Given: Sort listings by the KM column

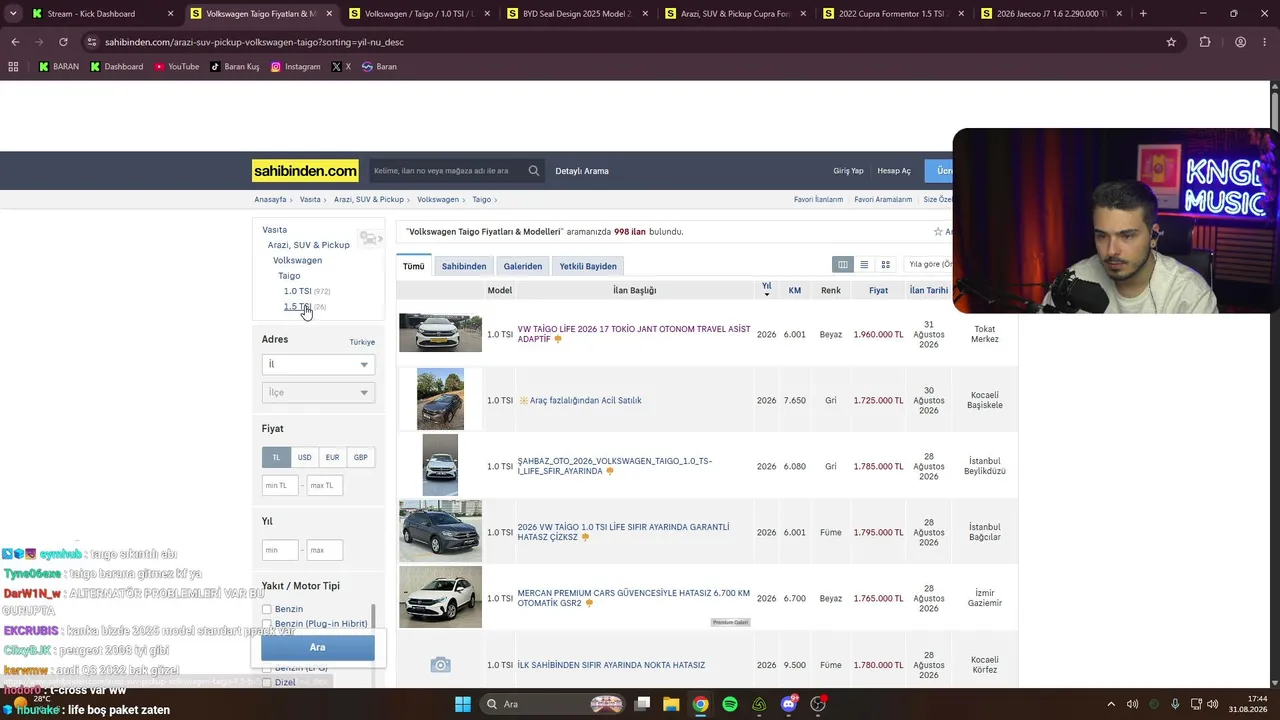Looking at the screenshot, I should 795,290.
